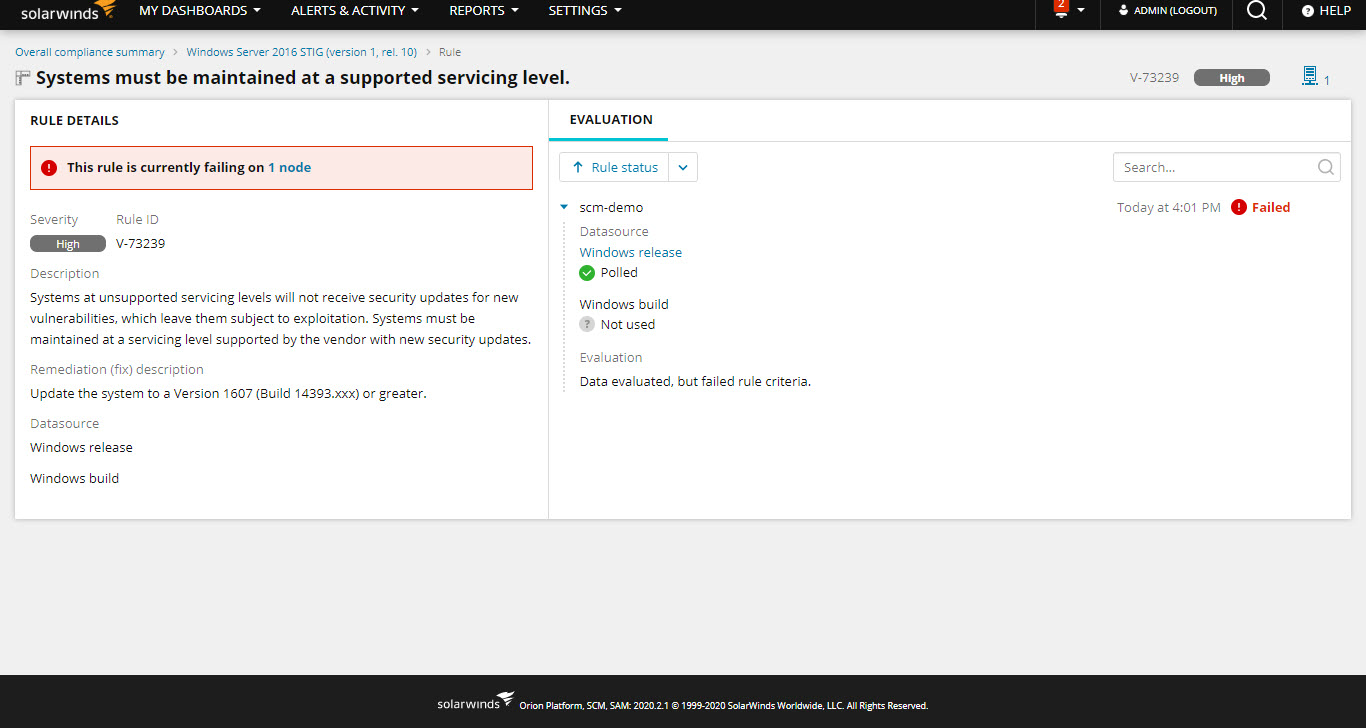Open Windows Server 2016 STIG breadcrumb

pyautogui.click(x=302, y=52)
